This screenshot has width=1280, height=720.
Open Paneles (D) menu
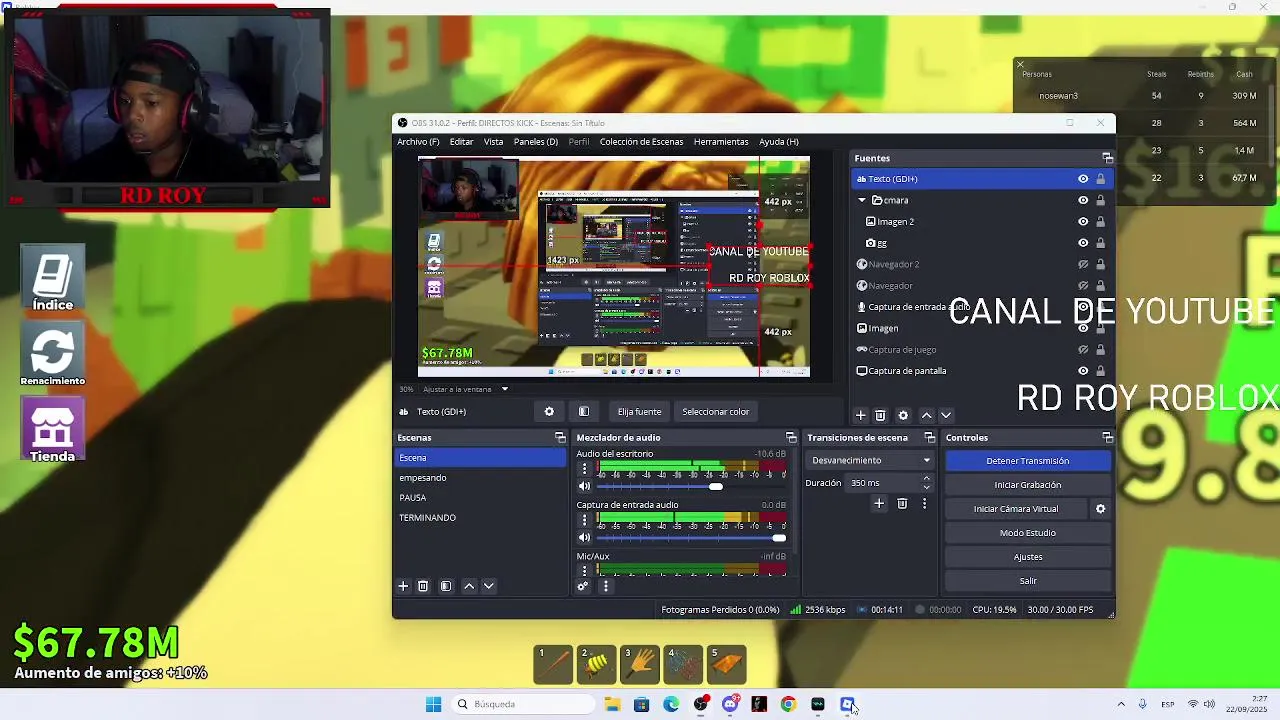[x=536, y=142]
